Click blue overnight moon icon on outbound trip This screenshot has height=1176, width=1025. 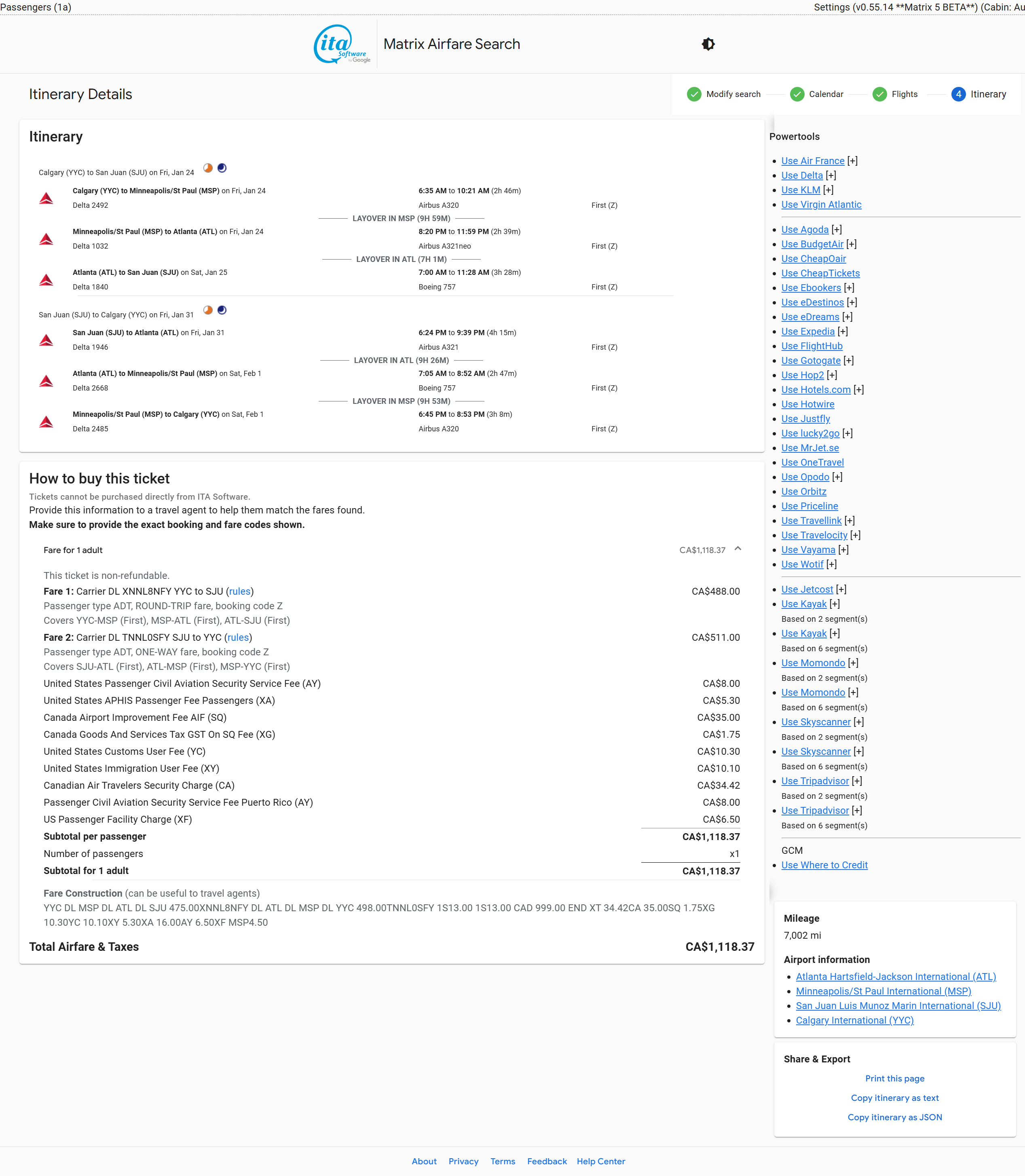click(x=222, y=168)
